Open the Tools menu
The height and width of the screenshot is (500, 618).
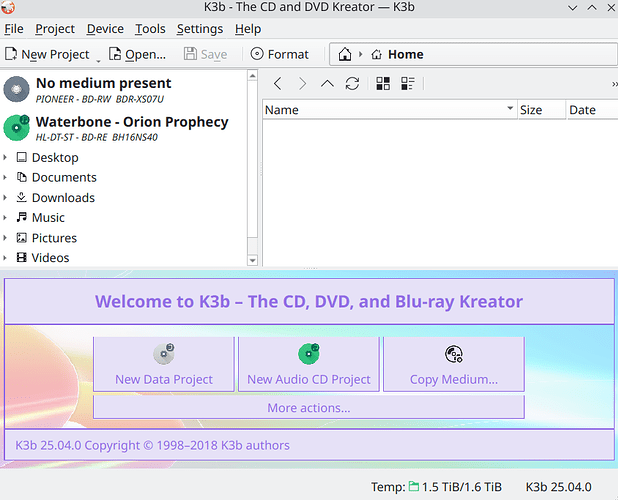pyautogui.click(x=150, y=29)
